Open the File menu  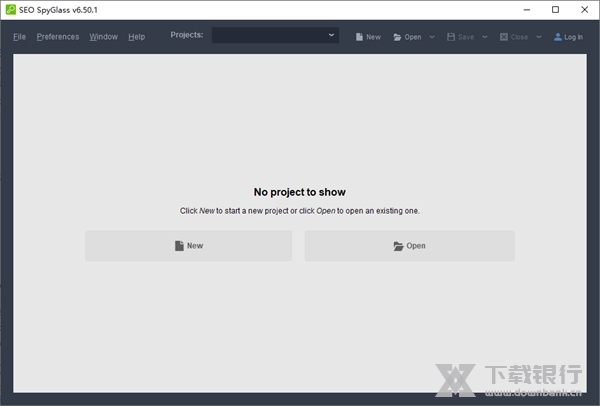pyautogui.click(x=19, y=37)
